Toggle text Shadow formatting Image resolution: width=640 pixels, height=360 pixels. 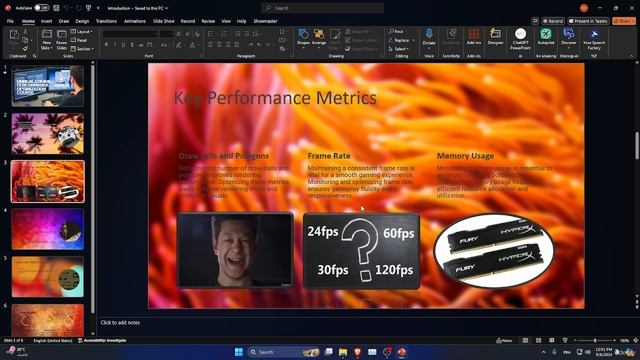click(x=132, y=44)
